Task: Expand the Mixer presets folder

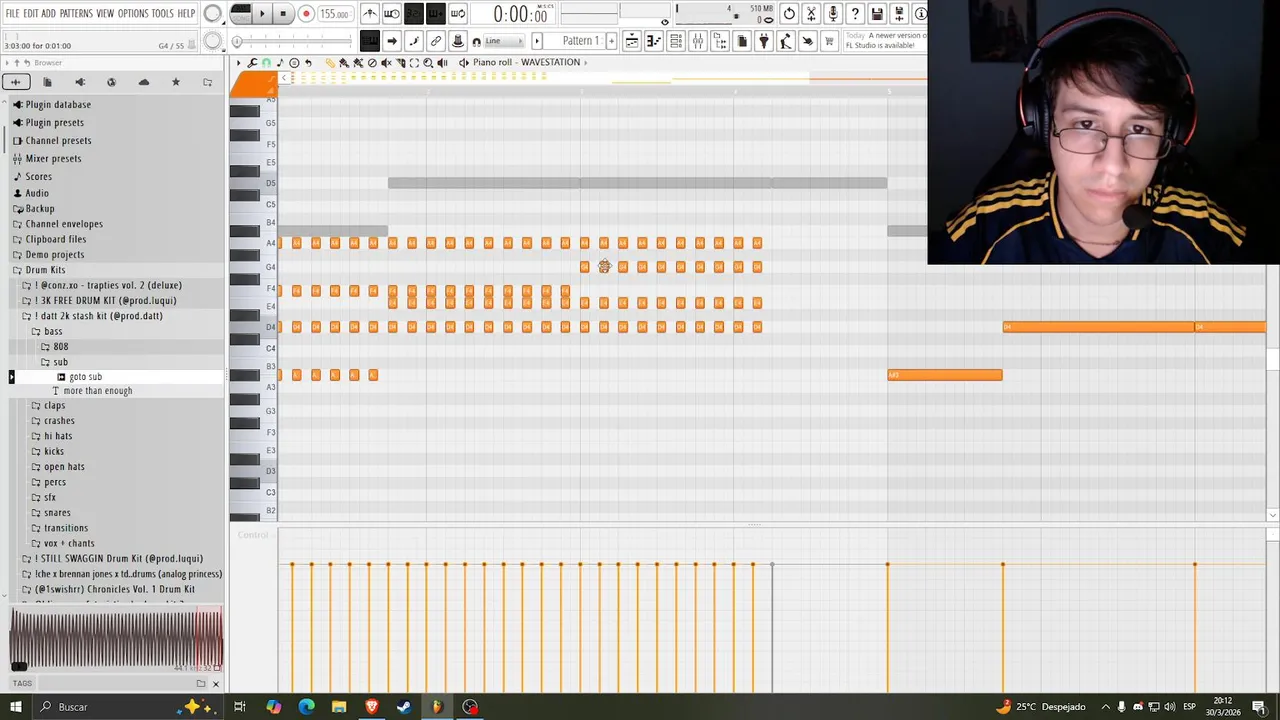Action: pyautogui.click(x=53, y=159)
